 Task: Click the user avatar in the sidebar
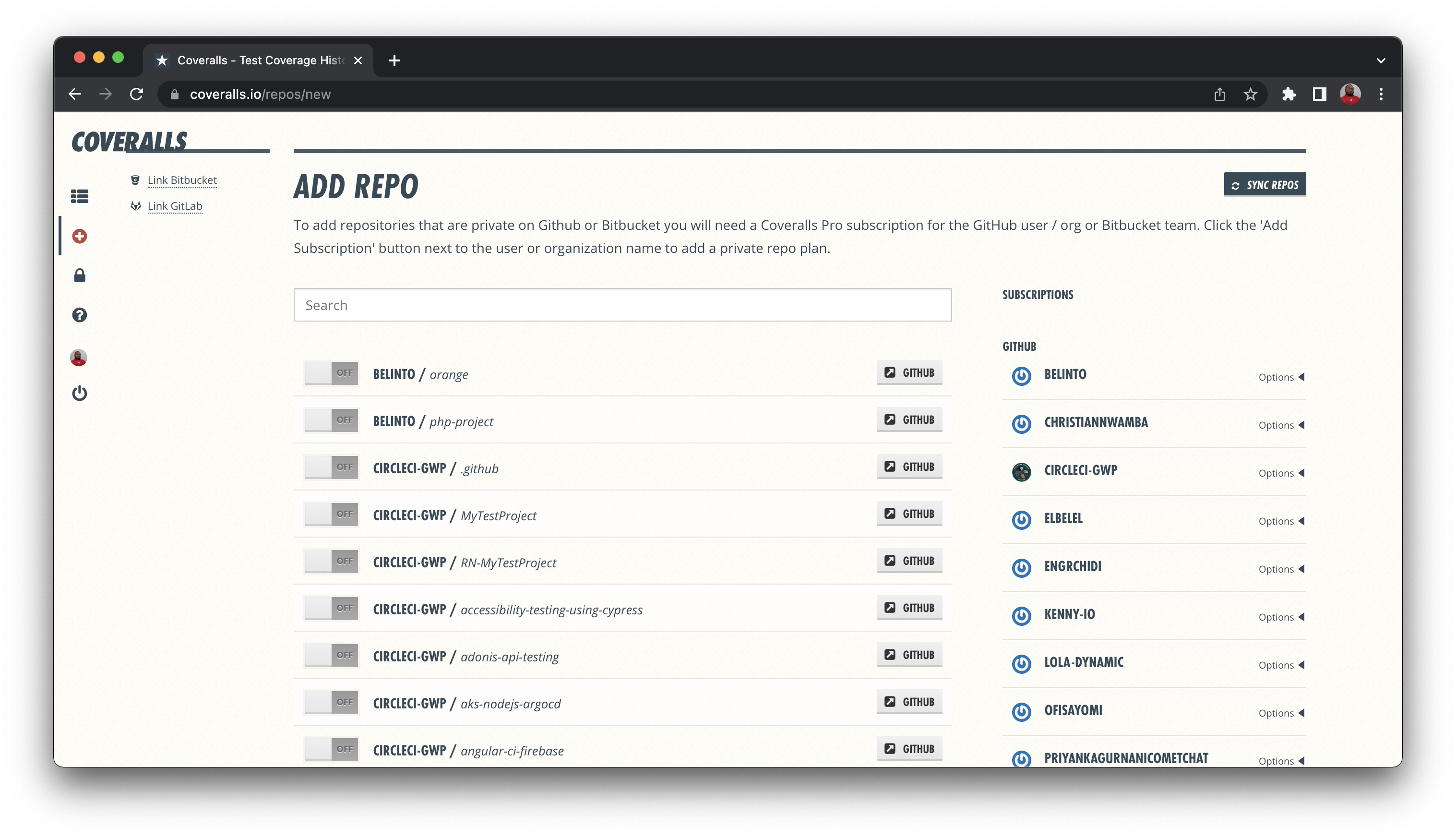click(79, 358)
